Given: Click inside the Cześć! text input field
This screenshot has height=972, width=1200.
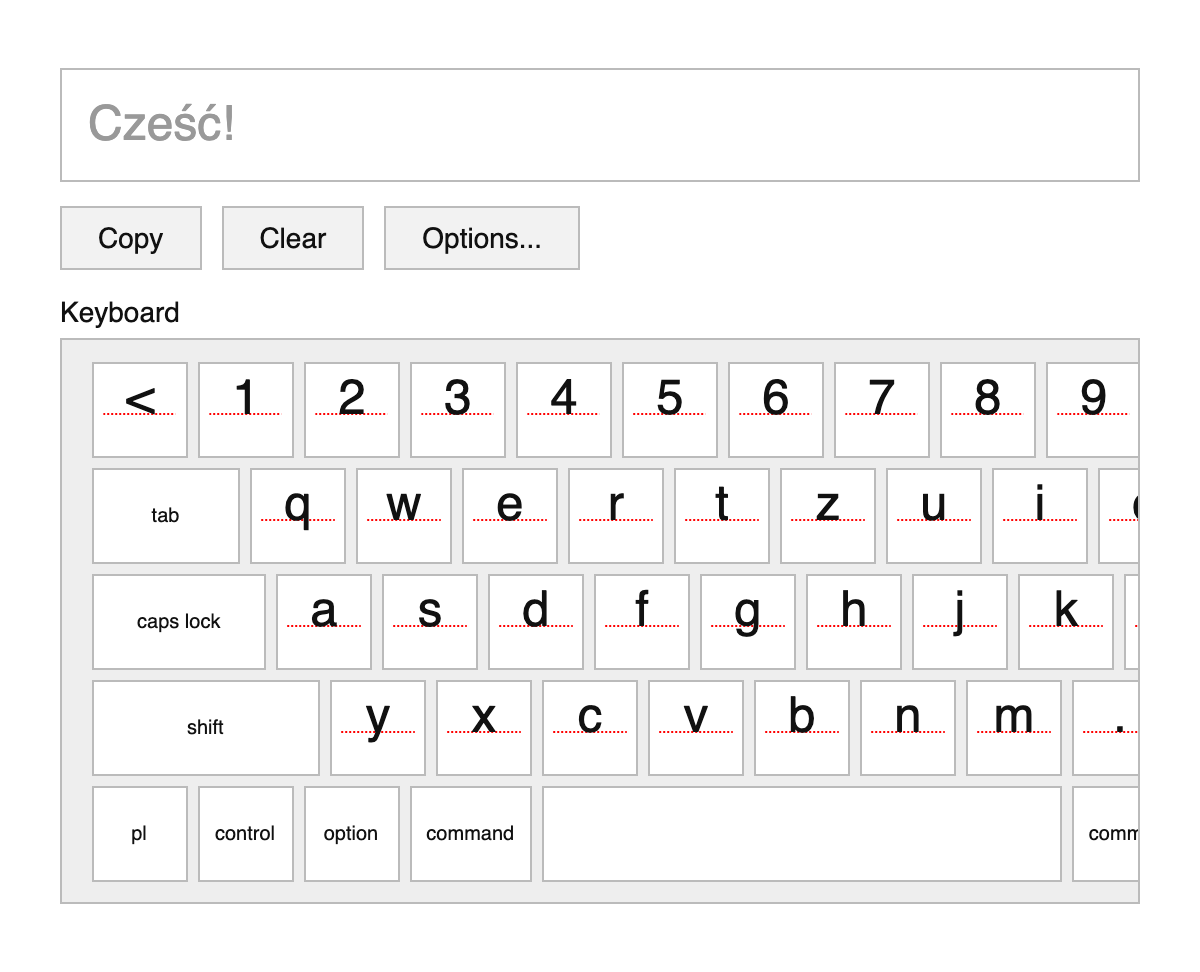Looking at the screenshot, I should pyautogui.click(x=600, y=124).
